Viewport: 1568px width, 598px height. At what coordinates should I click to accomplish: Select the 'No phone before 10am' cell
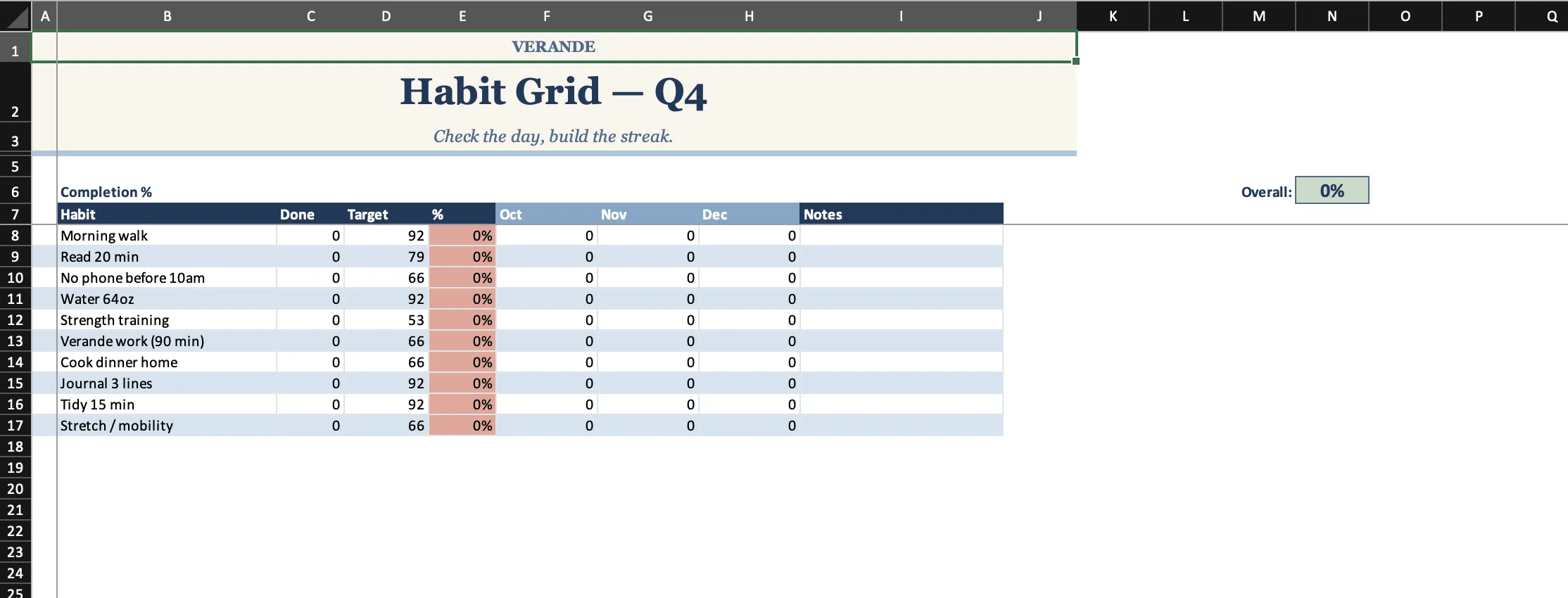(167, 277)
